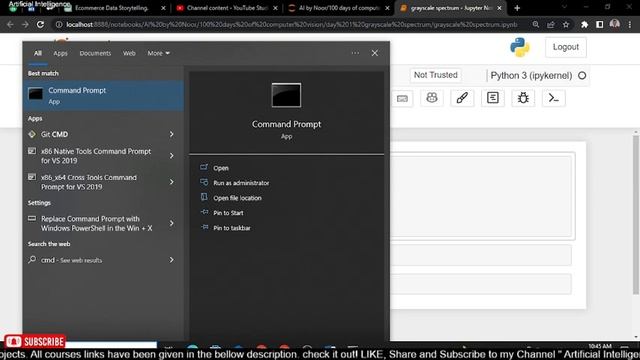This screenshot has height=360, width=640.
Task: Click browser zoom magnifier icon
Action: pyautogui.click(x=536, y=24)
